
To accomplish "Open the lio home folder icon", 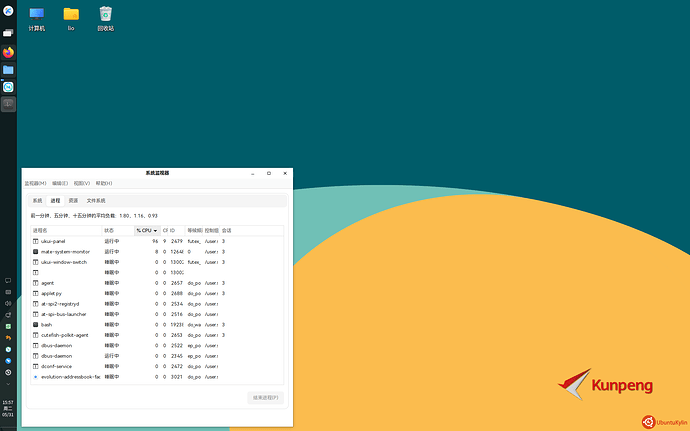I will click(x=71, y=18).
